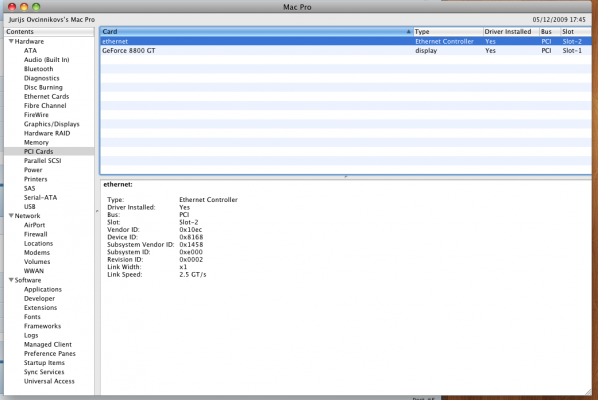Select Firewall under Network

(35, 234)
